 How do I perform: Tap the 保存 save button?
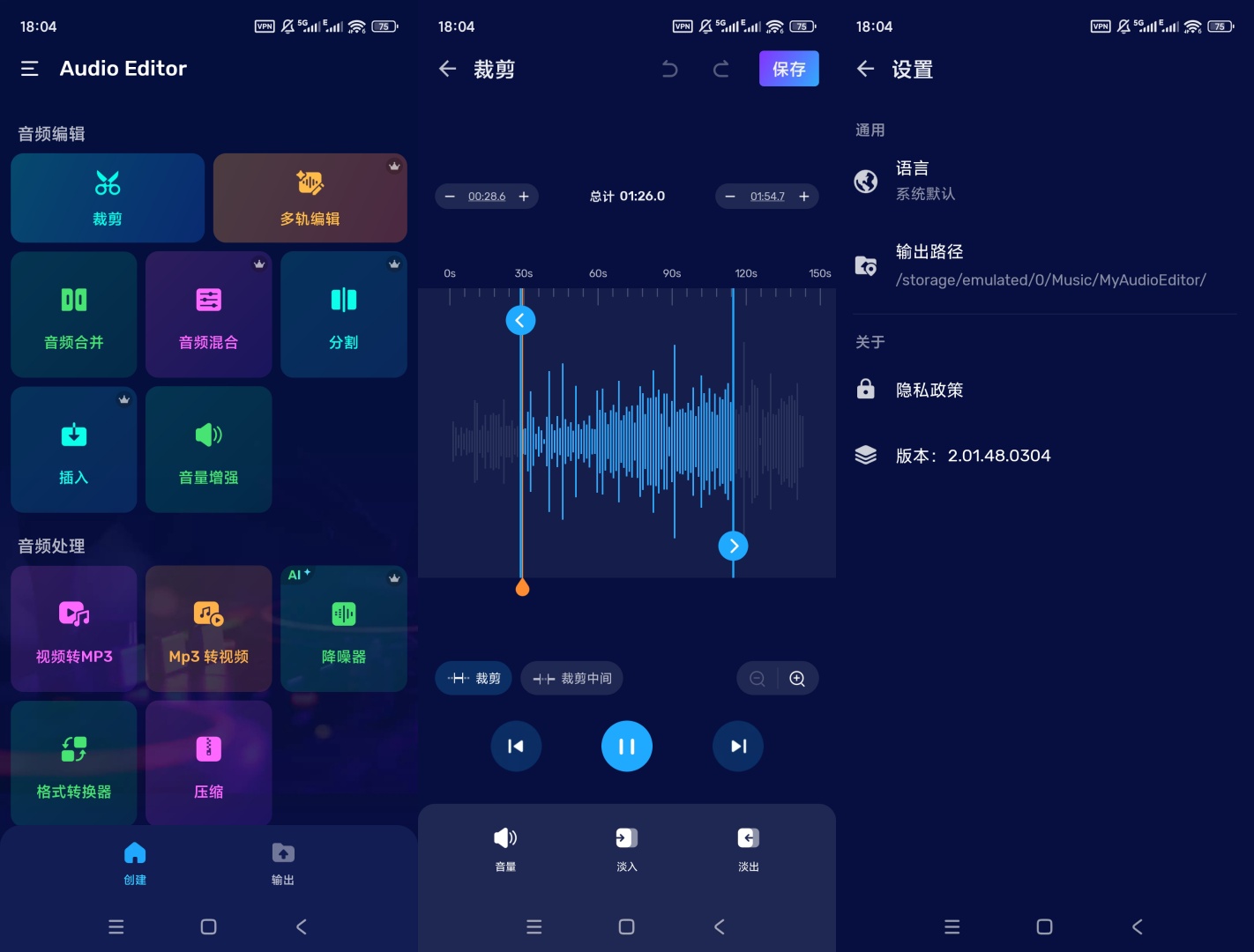[x=788, y=68]
